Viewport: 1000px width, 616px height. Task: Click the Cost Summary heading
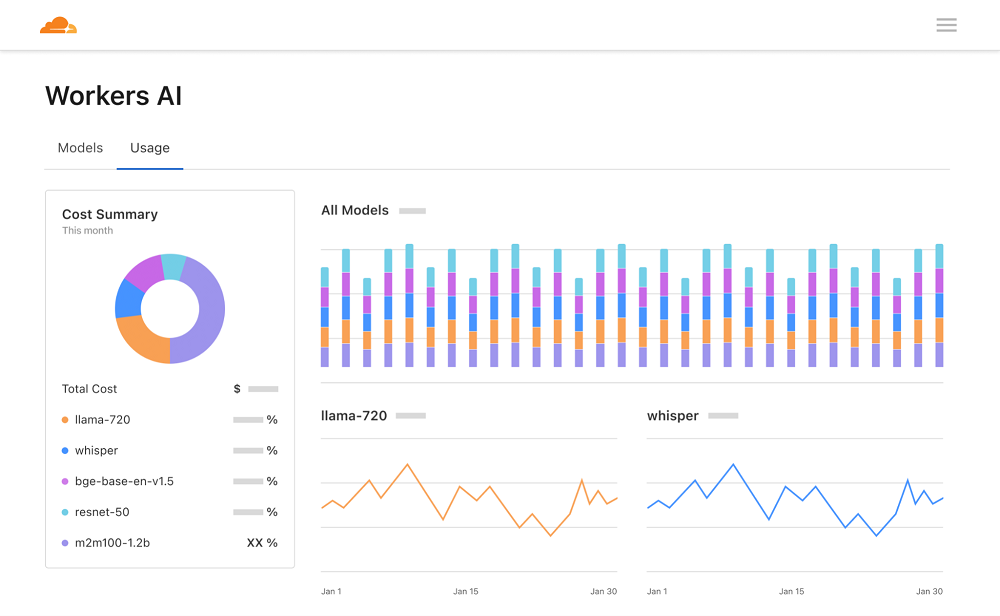coord(110,214)
